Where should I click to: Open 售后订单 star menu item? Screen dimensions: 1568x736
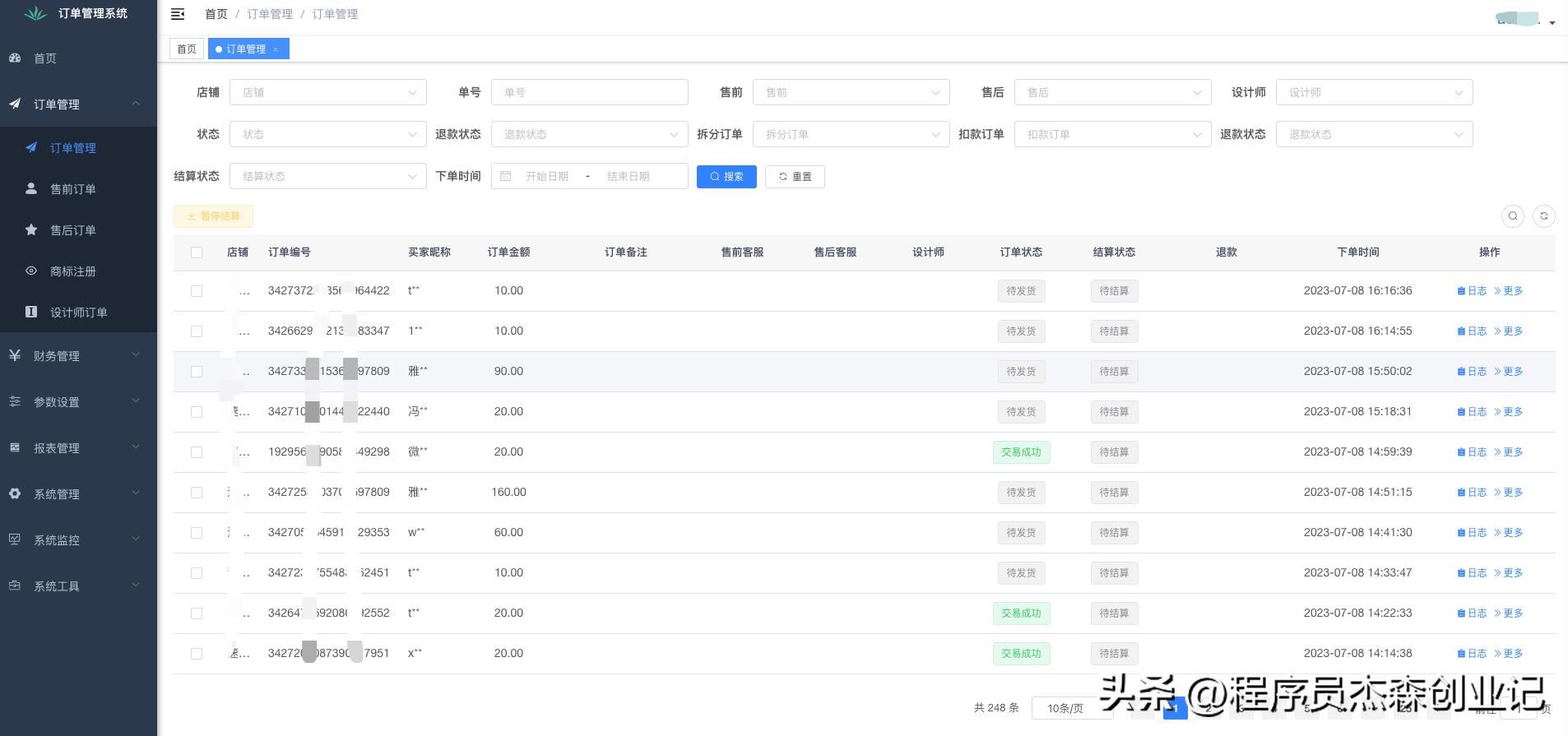coord(78,230)
